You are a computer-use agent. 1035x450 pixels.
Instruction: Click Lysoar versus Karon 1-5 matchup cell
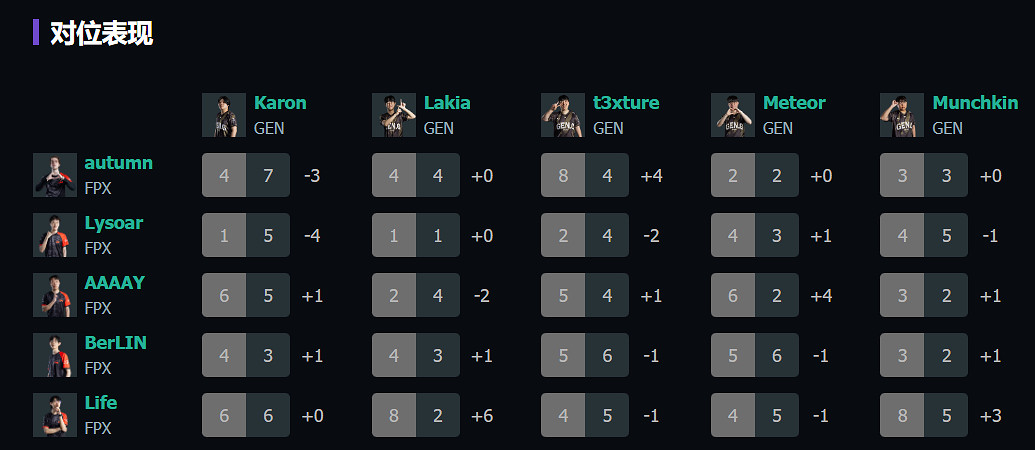click(x=245, y=235)
